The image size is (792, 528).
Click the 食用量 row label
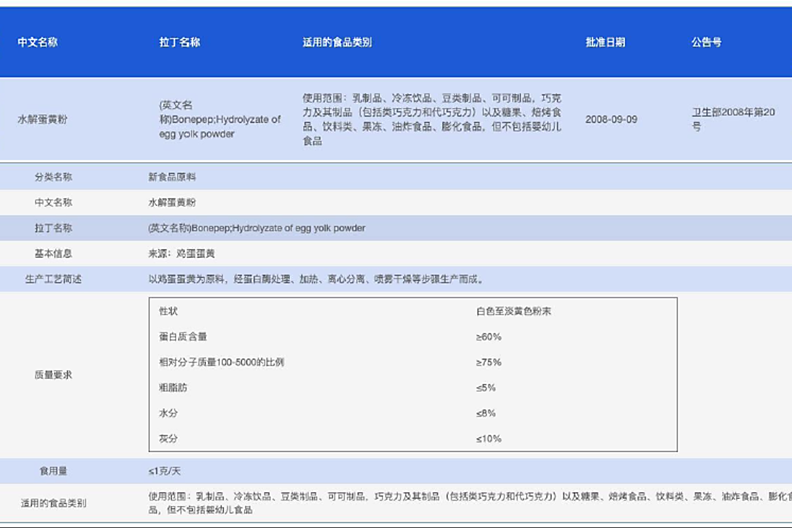53,470
